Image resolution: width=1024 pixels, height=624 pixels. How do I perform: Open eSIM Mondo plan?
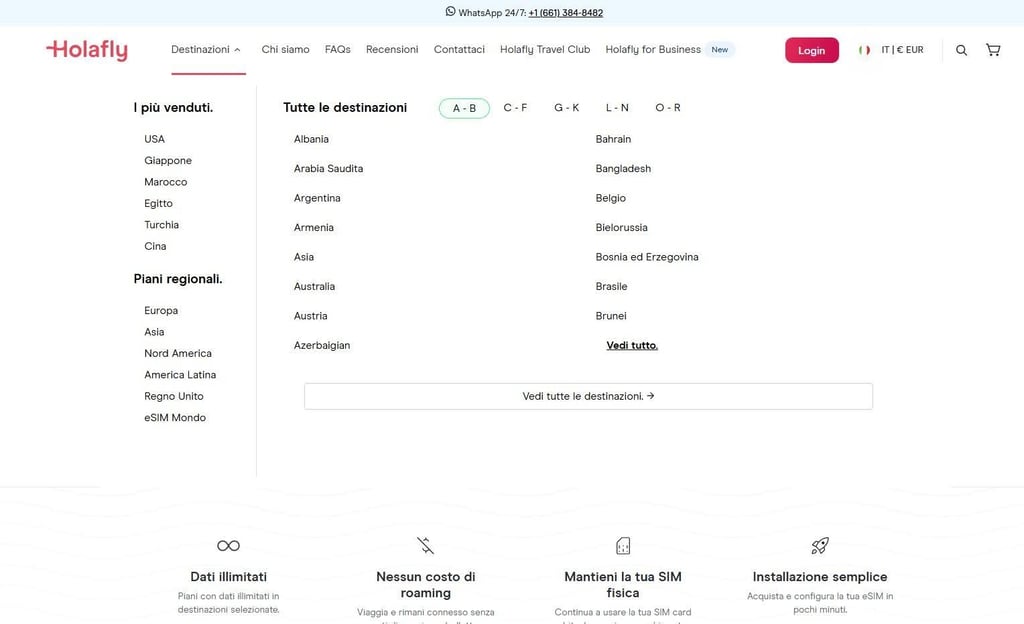[175, 418]
